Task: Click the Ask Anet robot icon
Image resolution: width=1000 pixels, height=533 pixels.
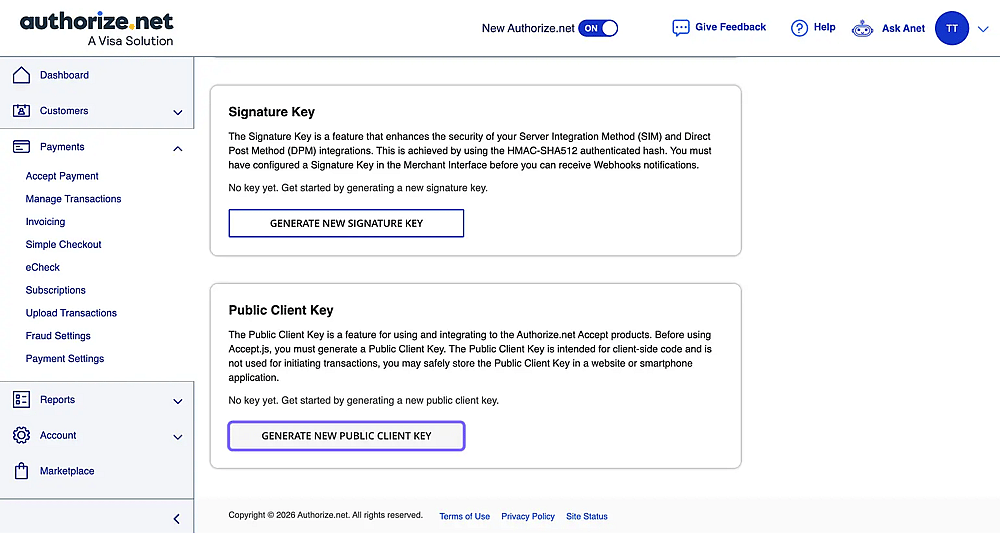Action: tap(862, 29)
